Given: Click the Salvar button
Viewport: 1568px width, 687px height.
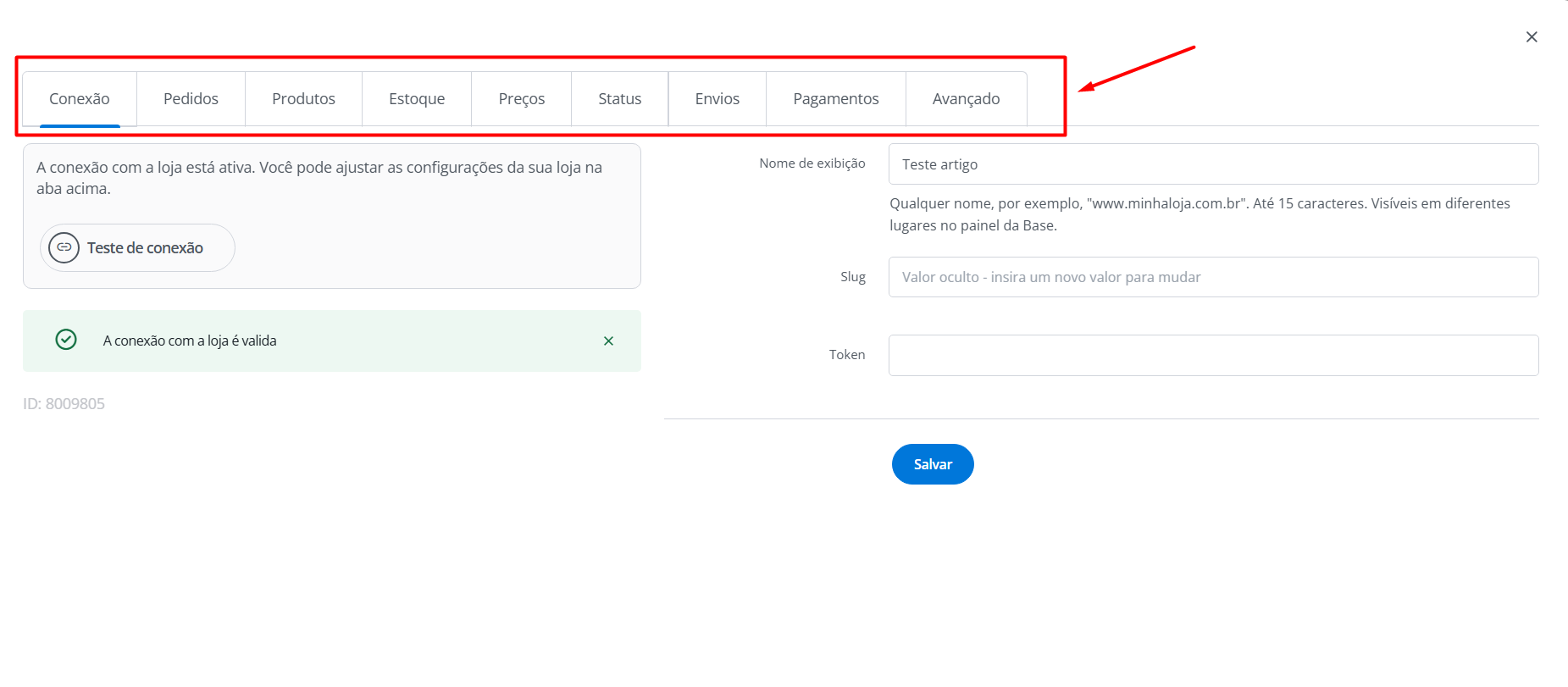Looking at the screenshot, I should (x=933, y=464).
